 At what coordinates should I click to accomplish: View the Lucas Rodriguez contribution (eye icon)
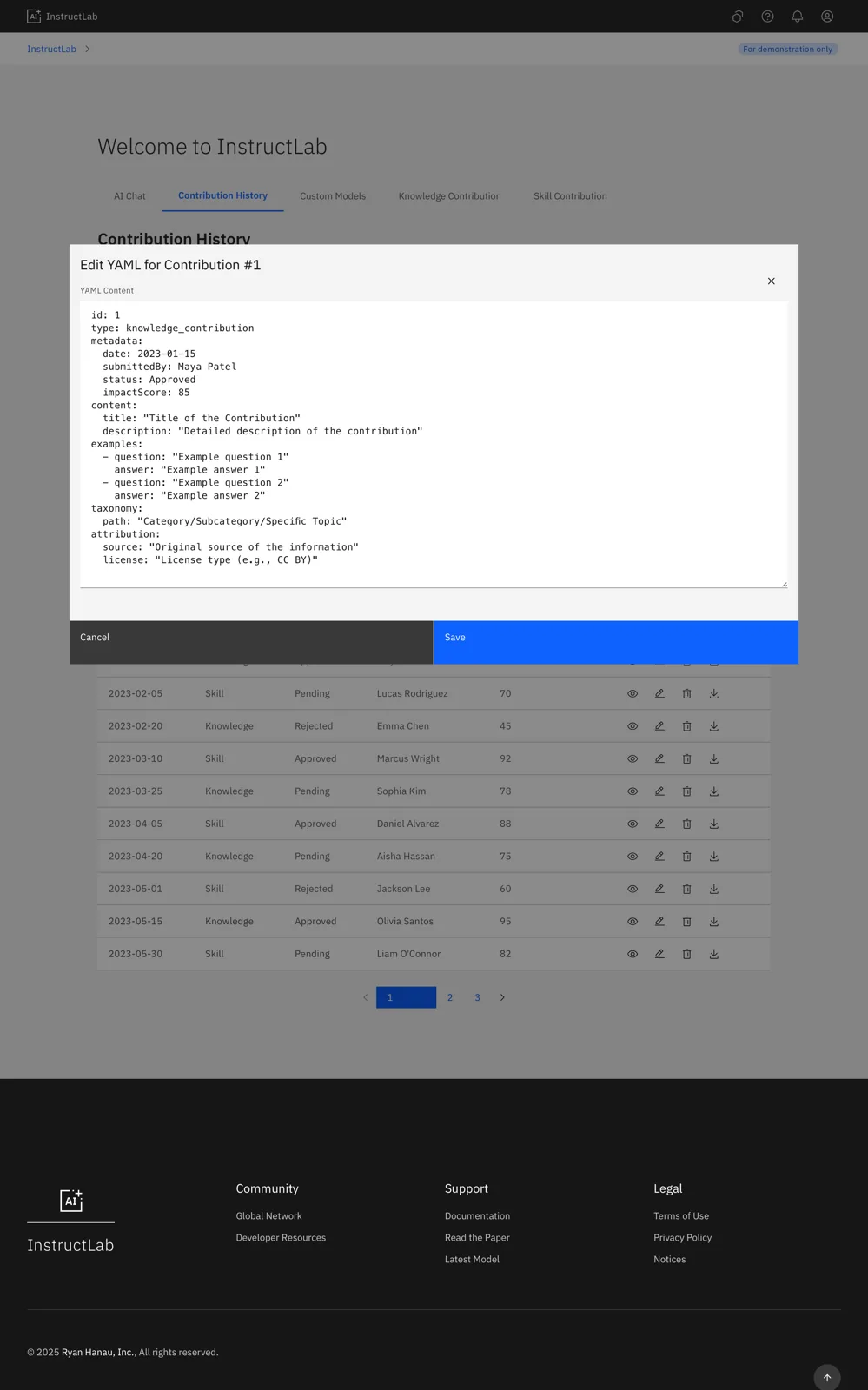tap(633, 694)
